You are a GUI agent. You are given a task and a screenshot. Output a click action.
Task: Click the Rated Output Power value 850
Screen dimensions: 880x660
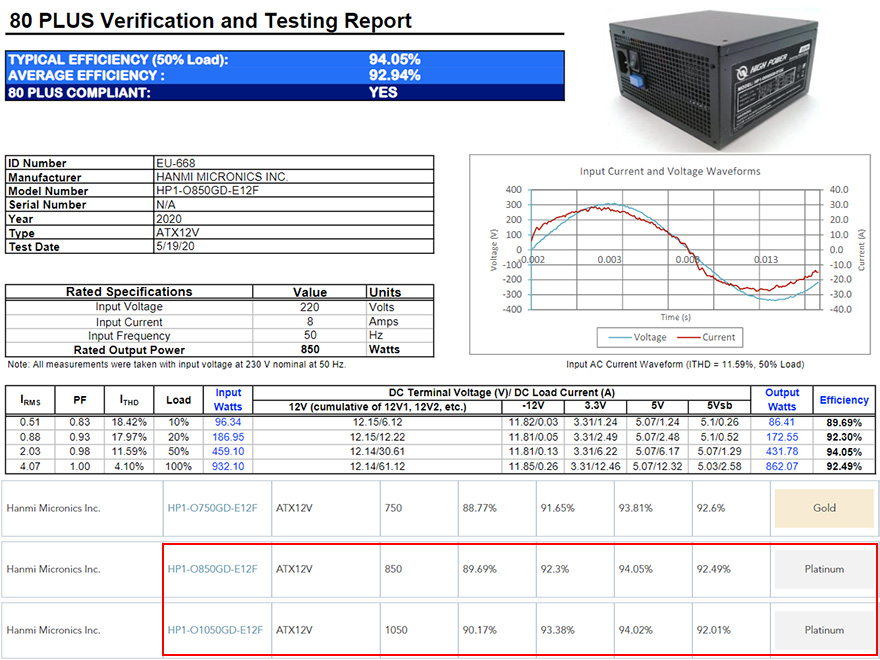[310, 350]
